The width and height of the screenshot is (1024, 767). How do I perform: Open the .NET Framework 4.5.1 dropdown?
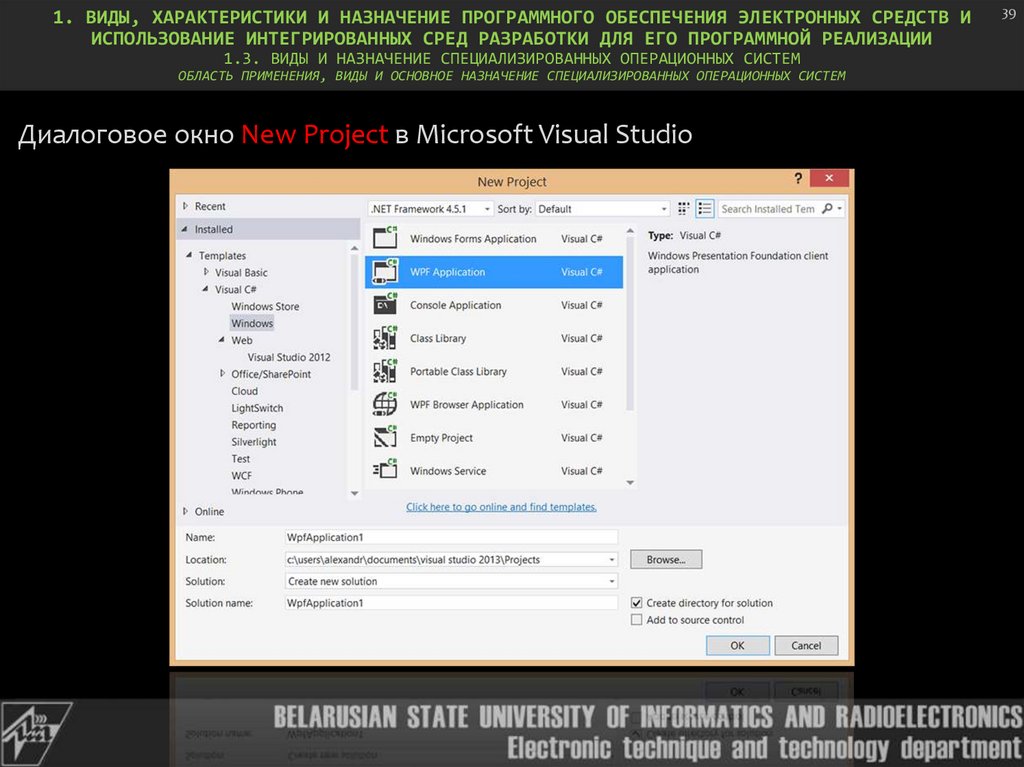(430, 209)
